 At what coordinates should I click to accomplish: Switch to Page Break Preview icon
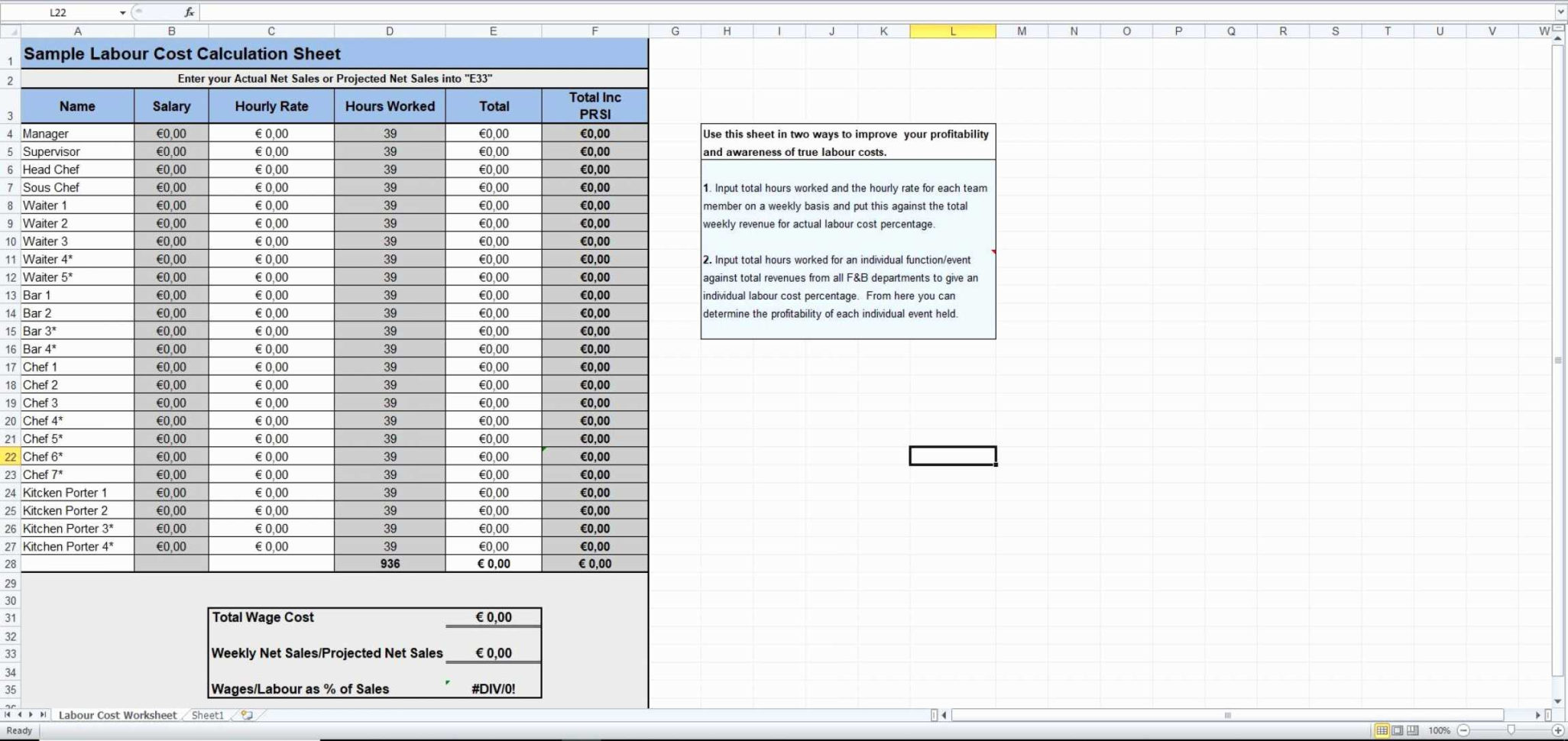click(1412, 730)
